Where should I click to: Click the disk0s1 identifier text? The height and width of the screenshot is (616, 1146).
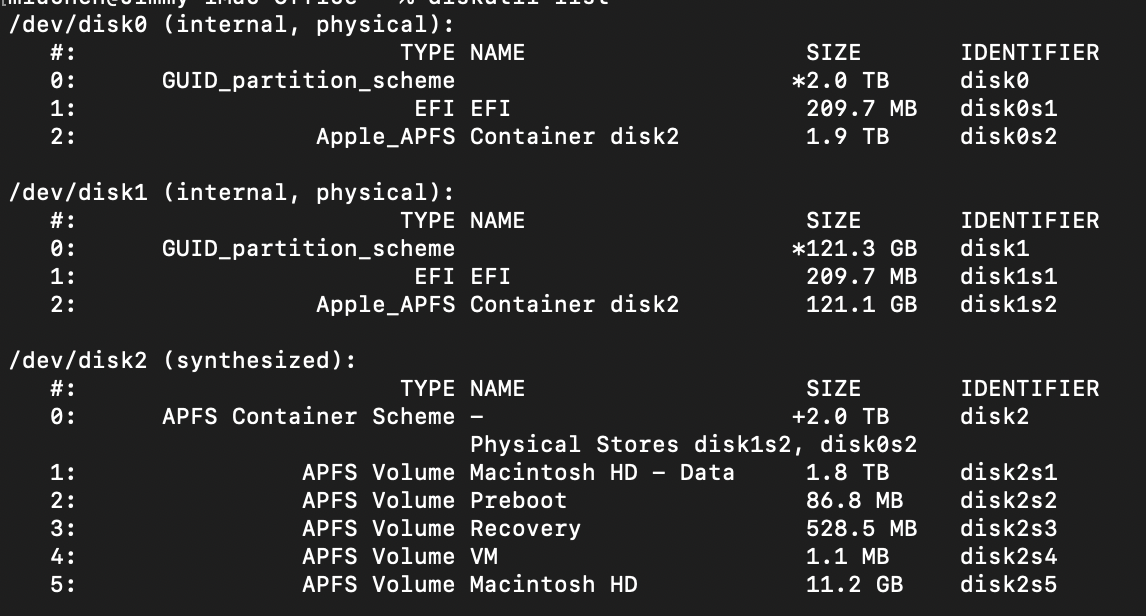click(1008, 109)
